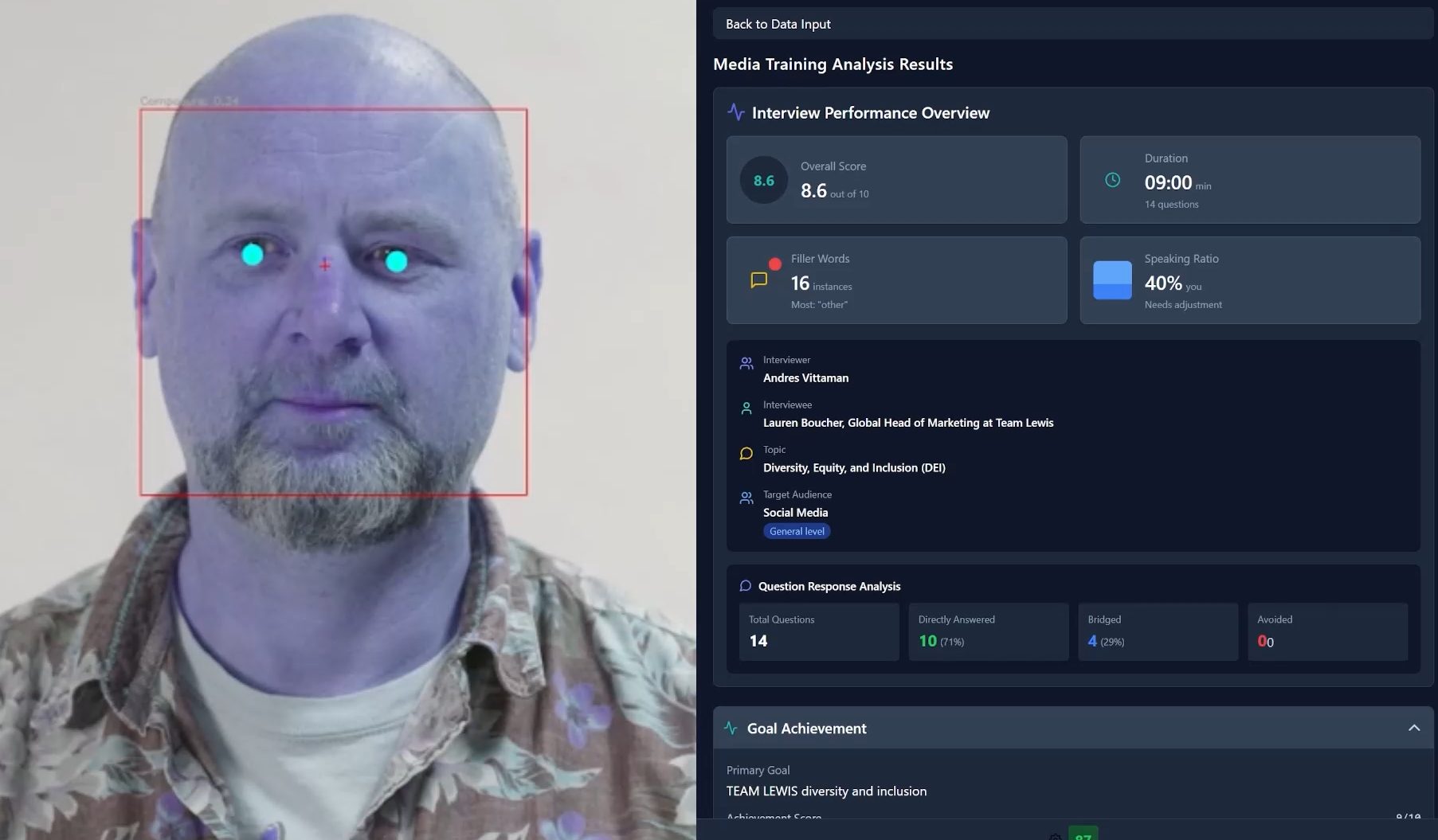Open the Total Questions card
Viewport: 1438px width, 840px height.
pyautogui.click(x=818, y=631)
